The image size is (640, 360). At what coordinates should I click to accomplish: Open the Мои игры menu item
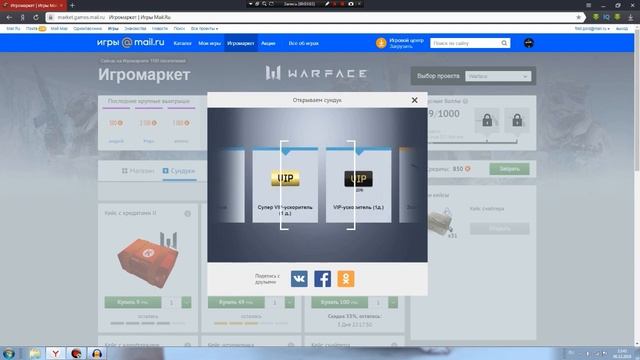point(209,43)
